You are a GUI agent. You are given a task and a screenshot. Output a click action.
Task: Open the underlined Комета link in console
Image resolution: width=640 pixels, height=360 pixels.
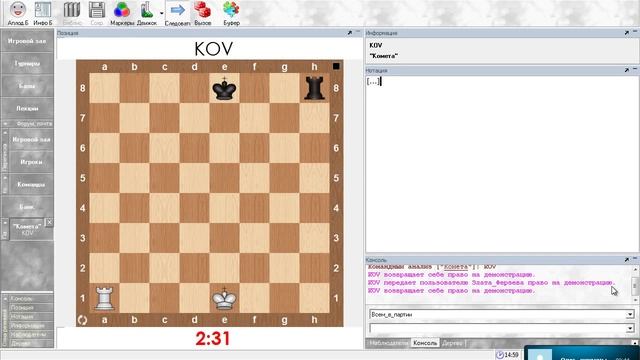click(456, 267)
